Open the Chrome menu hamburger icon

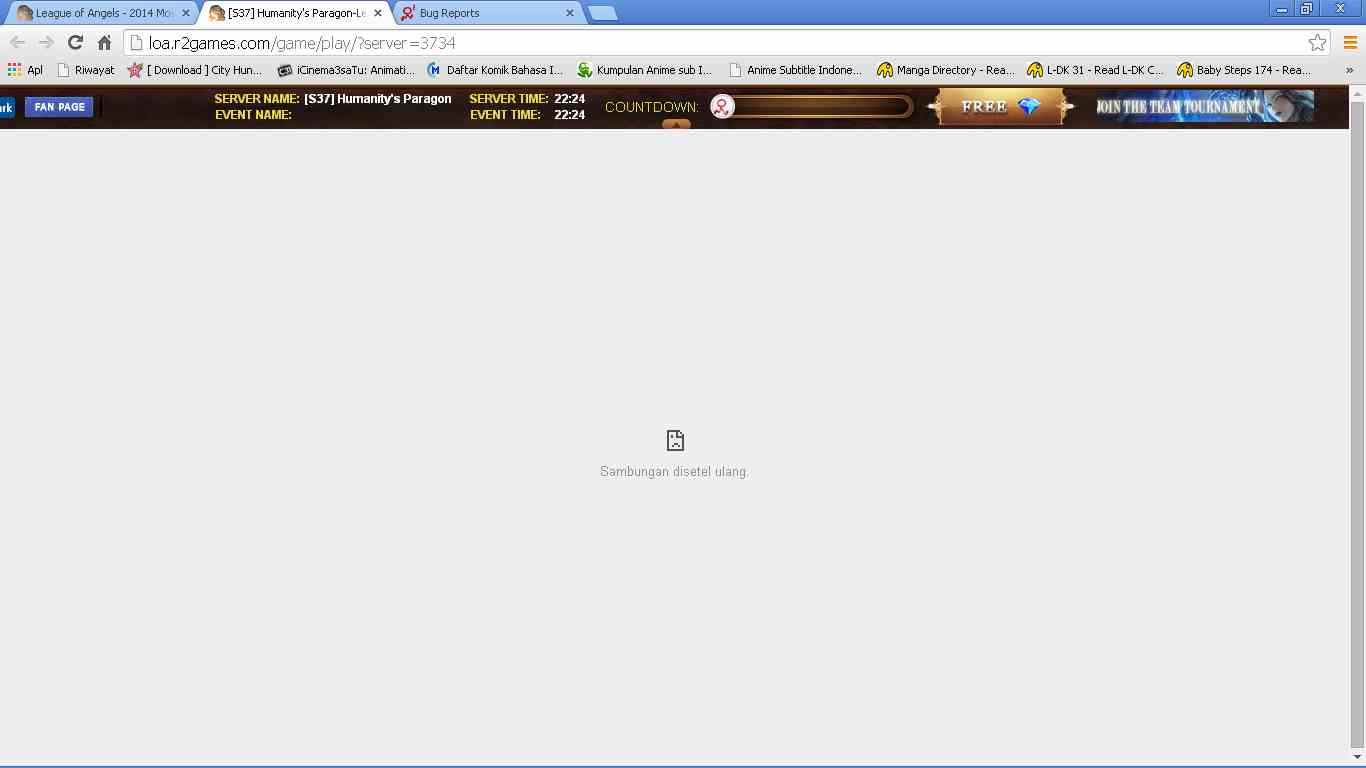point(1350,42)
